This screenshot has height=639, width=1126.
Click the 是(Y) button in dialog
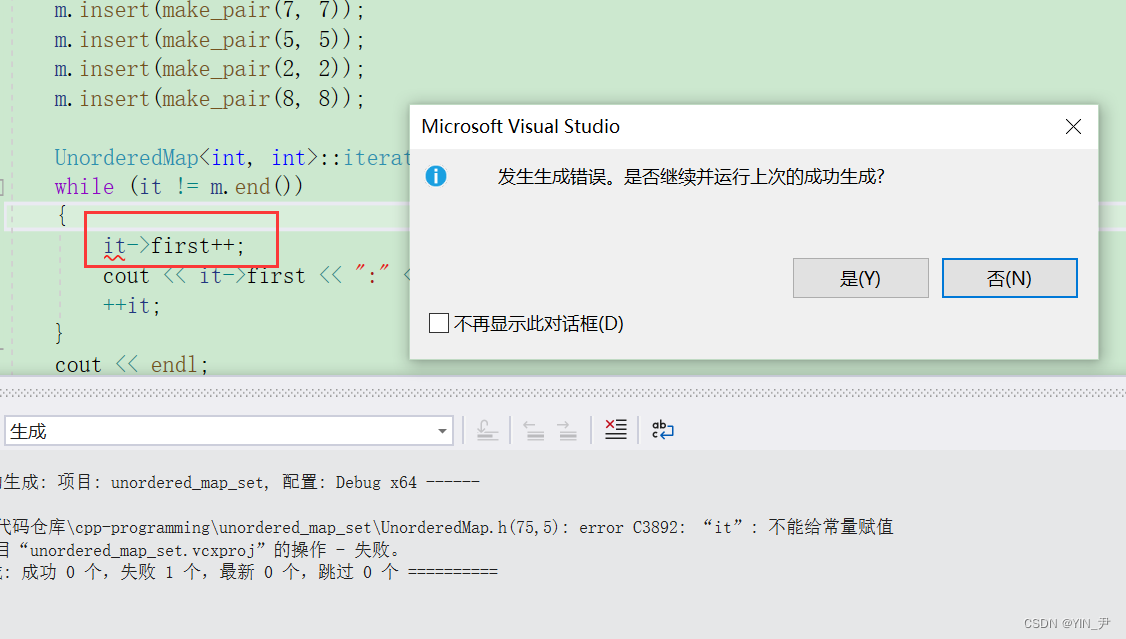860,278
